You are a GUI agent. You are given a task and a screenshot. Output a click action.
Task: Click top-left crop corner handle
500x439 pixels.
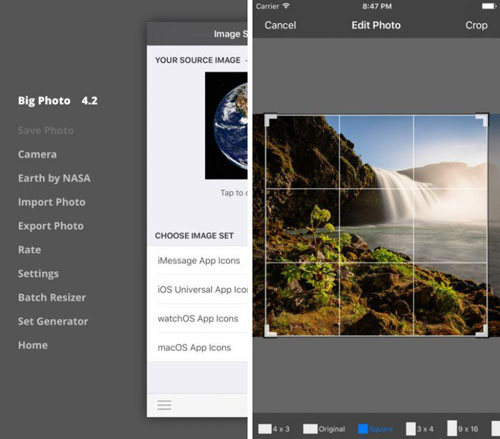(x=270, y=119)
